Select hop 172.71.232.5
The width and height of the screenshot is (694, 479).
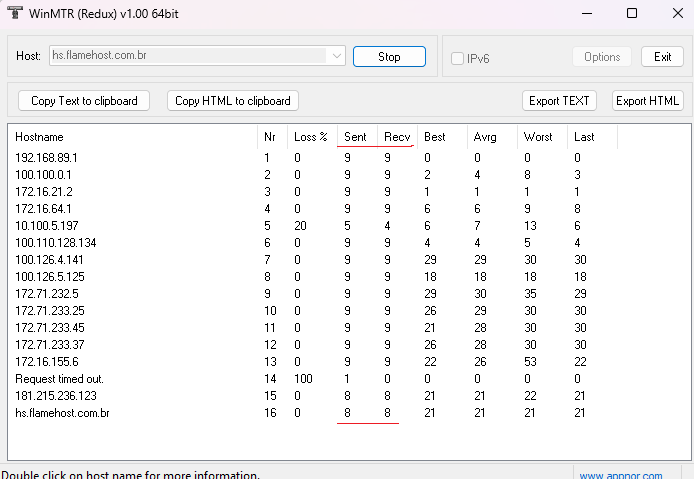(x=46, y=294)
